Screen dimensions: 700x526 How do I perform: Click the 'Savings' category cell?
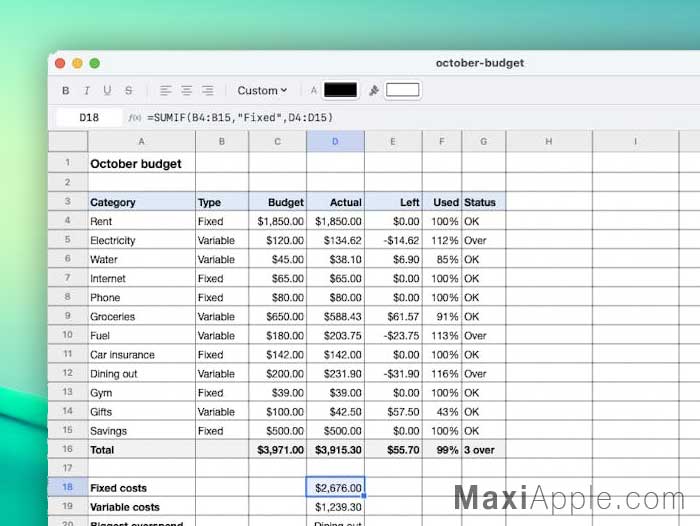coord(142,431)
